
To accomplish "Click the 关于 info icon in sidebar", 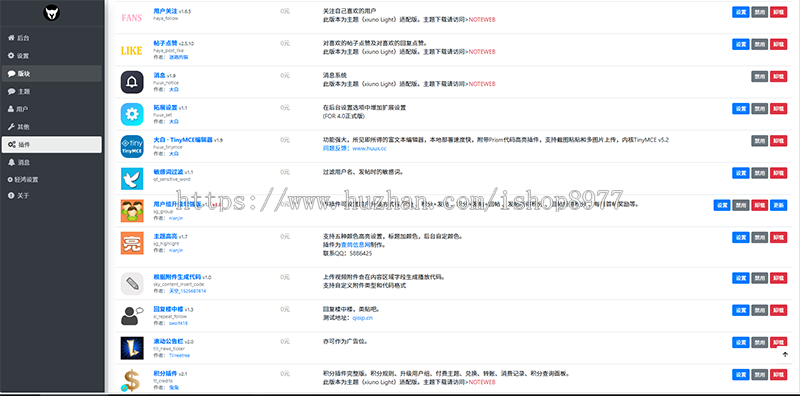I will pyautogui.click(x=11, y=195).
